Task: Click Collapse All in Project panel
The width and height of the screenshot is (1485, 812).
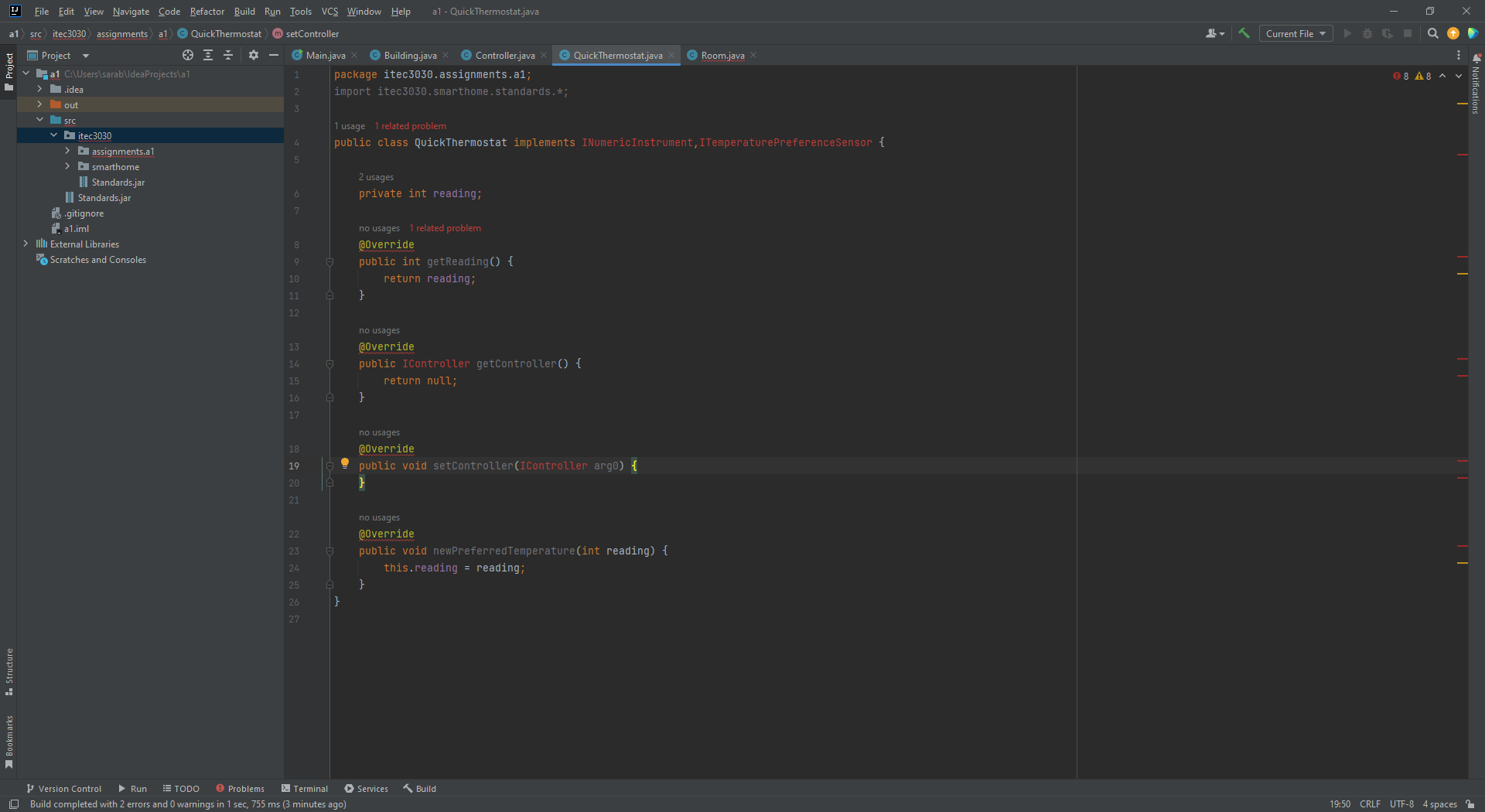Action: 228,55
